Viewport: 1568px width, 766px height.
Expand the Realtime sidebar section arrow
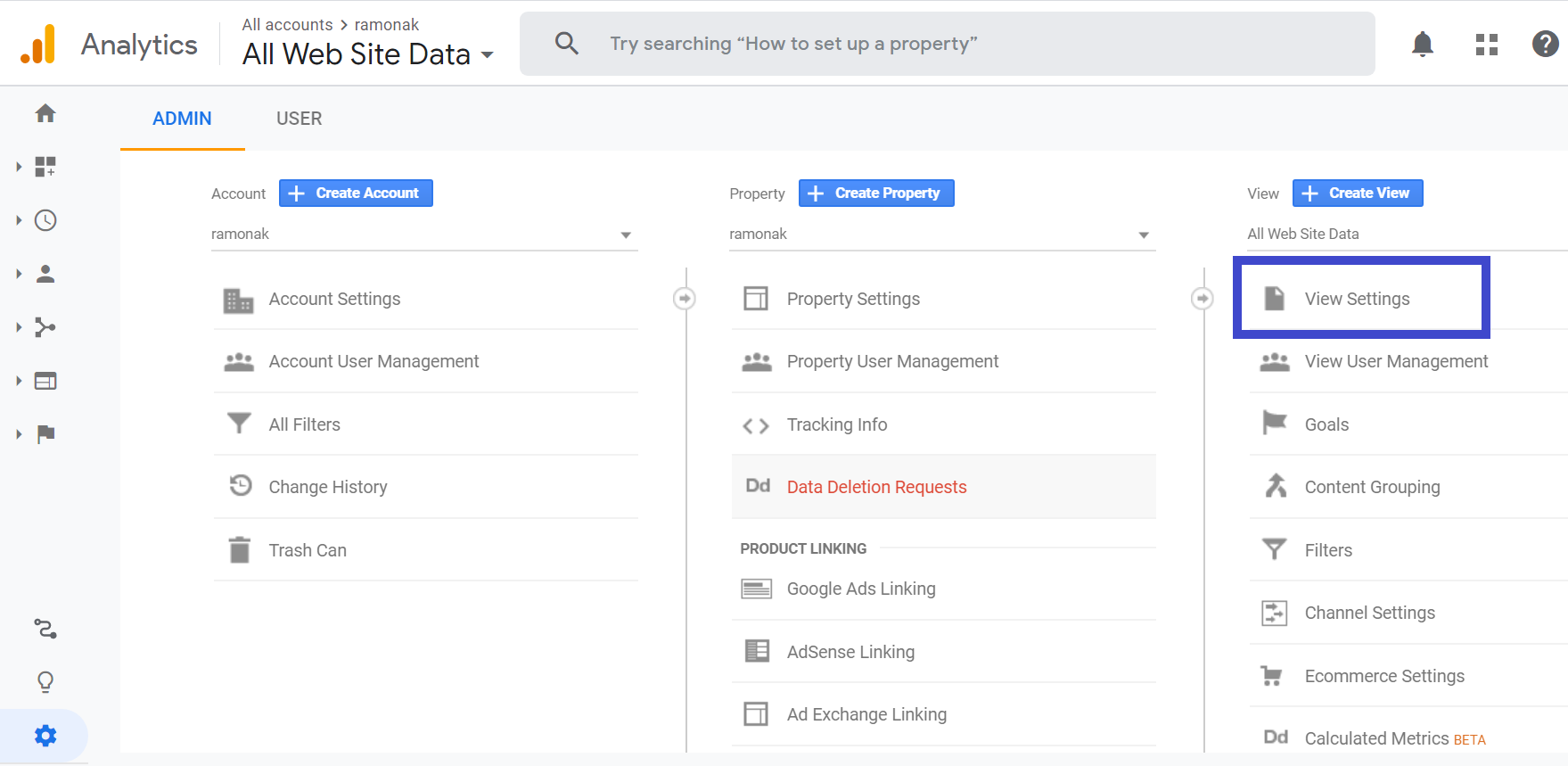(x=19, y=220)
